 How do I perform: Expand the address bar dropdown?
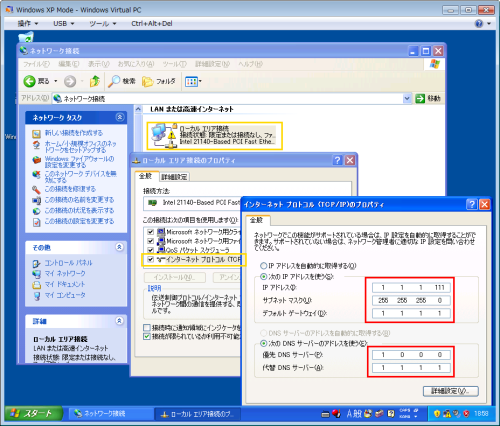(407, 98)
